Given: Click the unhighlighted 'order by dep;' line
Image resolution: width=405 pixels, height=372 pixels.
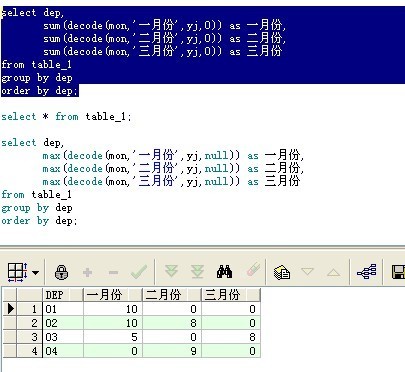Looking at the screenshot, I should (39, 221).
